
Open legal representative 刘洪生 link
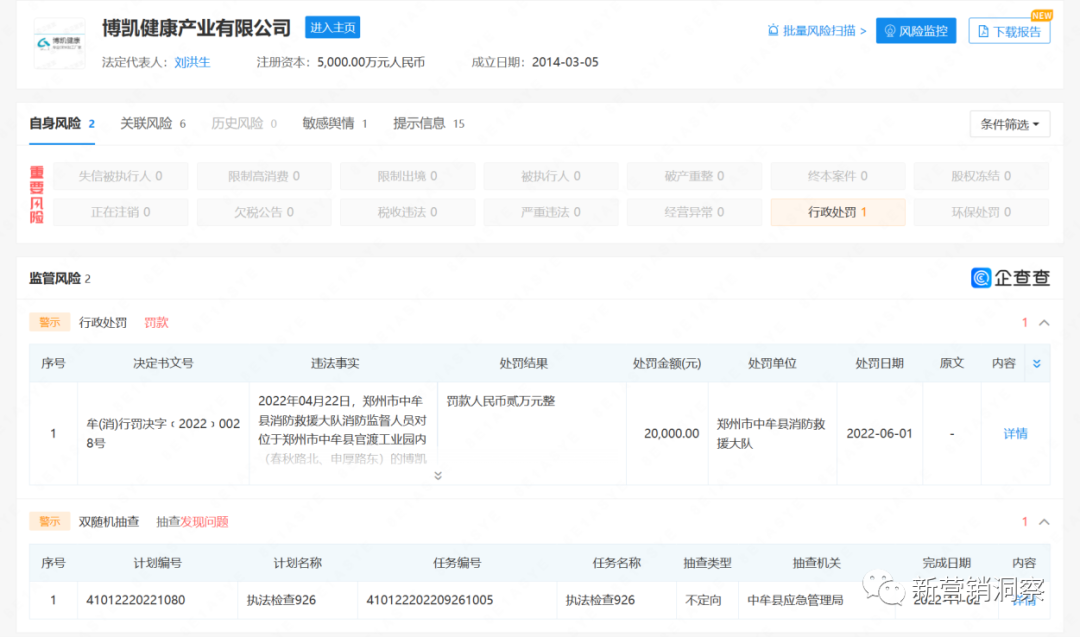192,63
